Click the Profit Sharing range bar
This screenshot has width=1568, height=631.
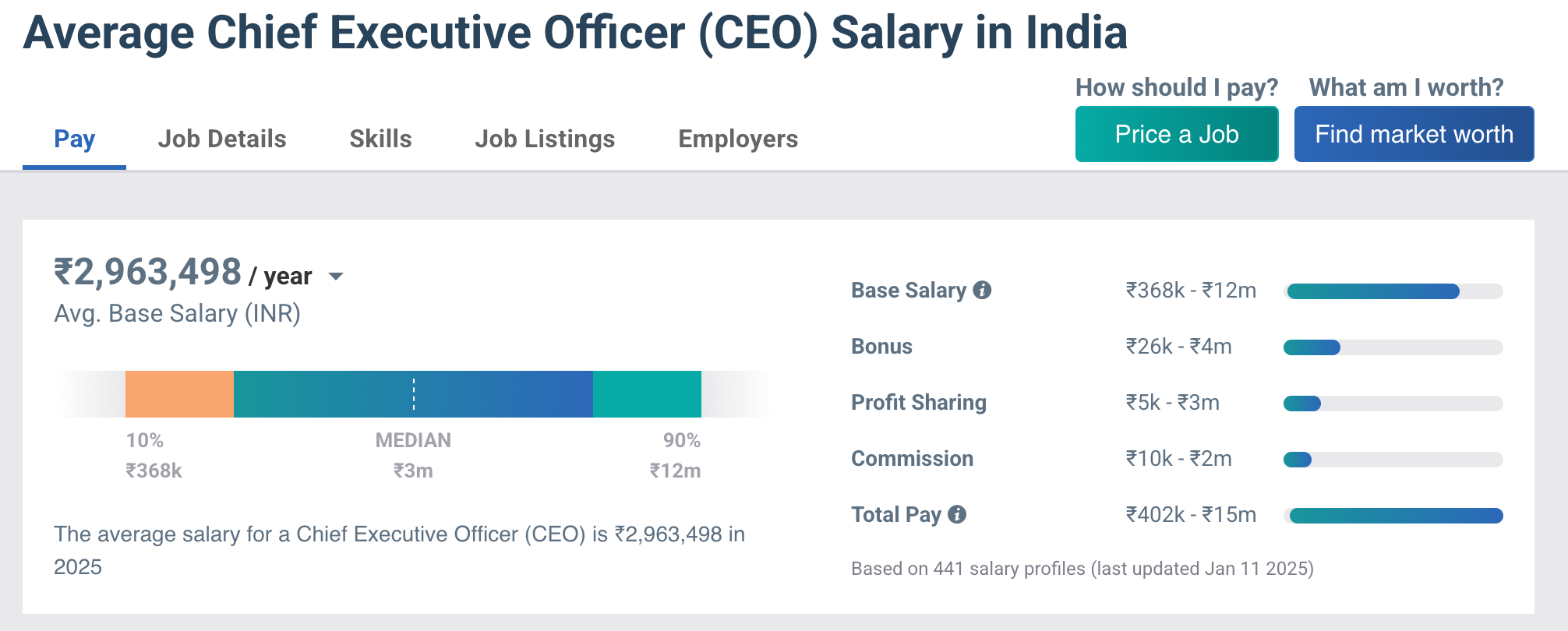pos(1393,403)
